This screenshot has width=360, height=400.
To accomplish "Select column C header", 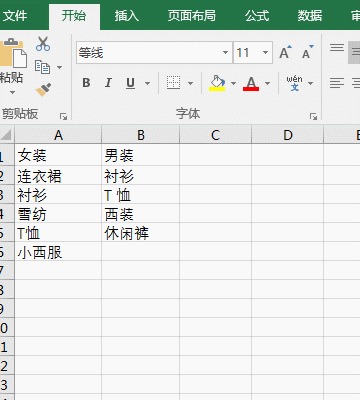I will click(215, 135).
